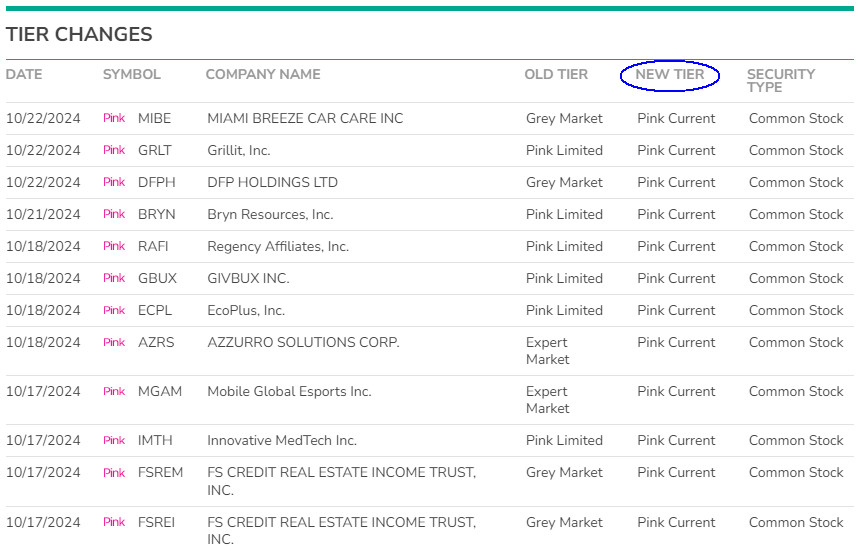Viewport: 858px width, 551px height.
Task: Select company name Bryn Resources, Inc.
Action: [270, 214]
